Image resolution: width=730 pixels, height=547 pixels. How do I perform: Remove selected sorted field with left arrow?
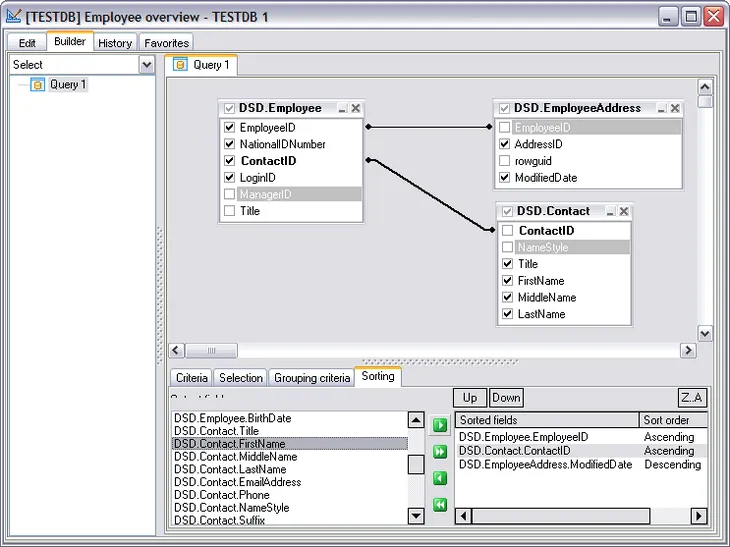(x=439, y=478)
